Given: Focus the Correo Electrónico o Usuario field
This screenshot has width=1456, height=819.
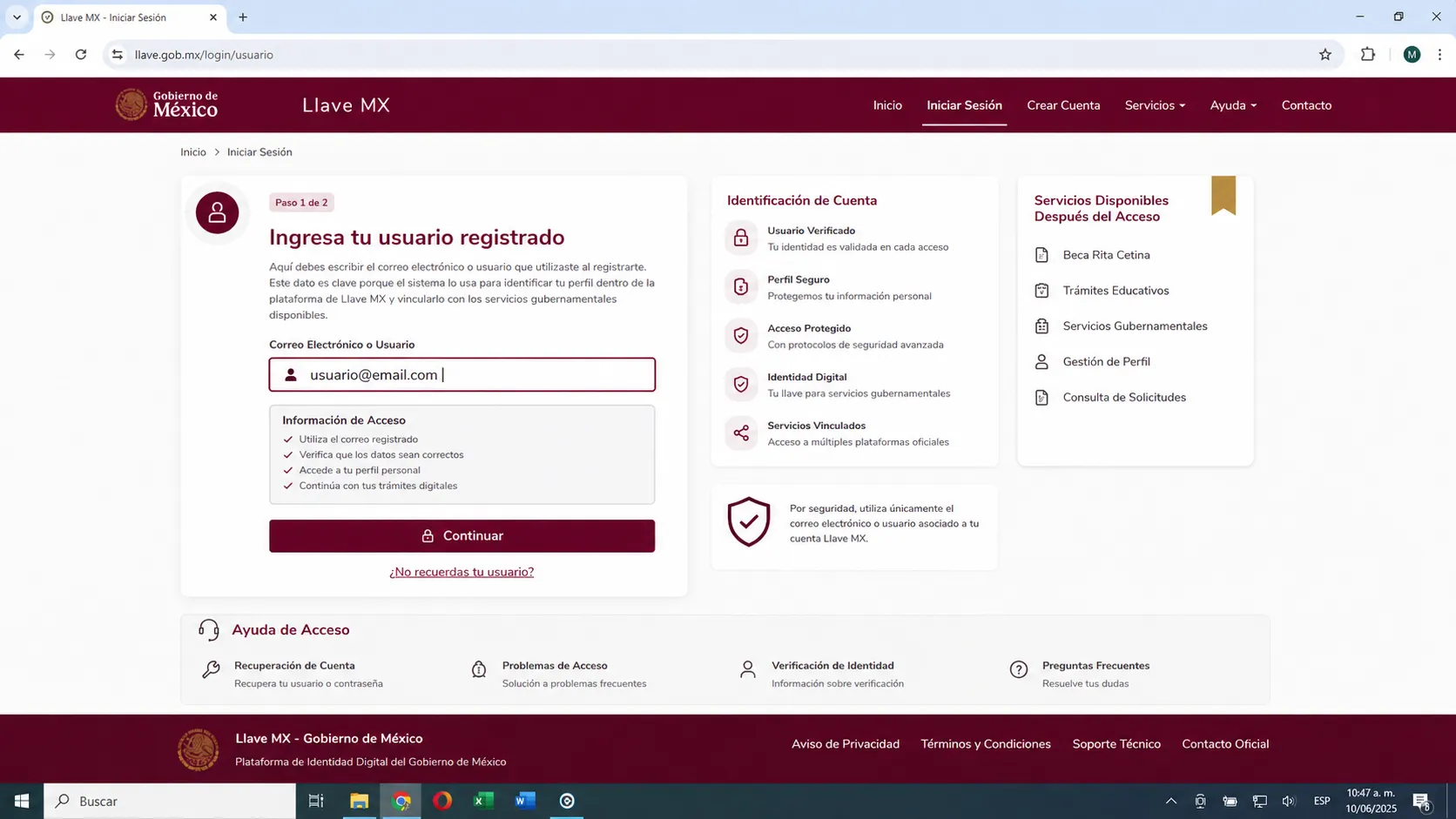Looking at the screenshot, I should (x=462, y=375).
